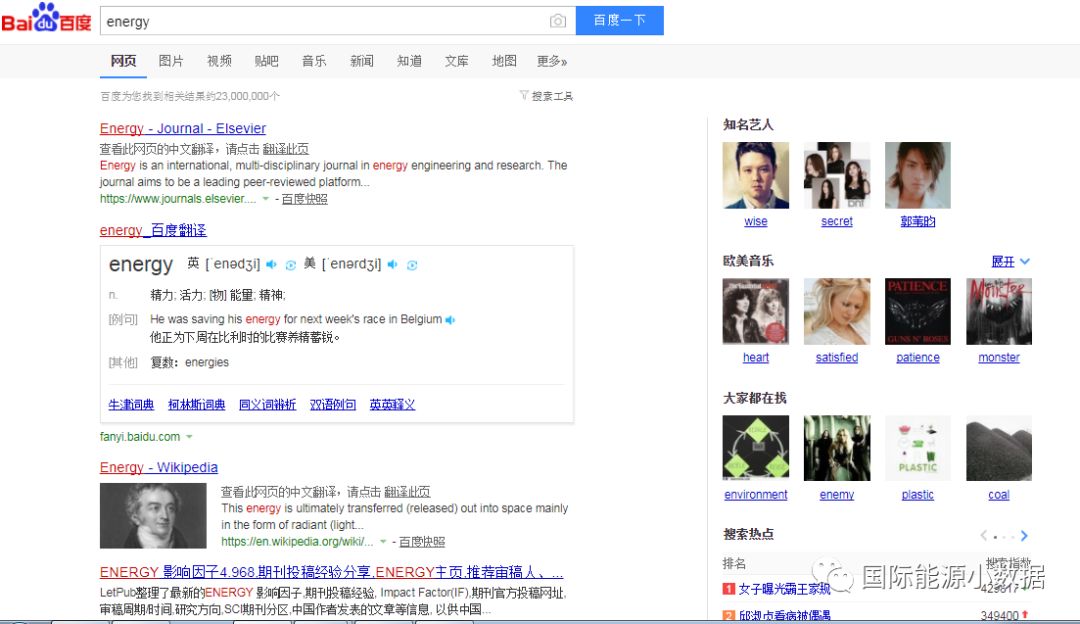Switch to the 新闻 tab
This screenshot has height=624, width=1080.
pos(362,61)
